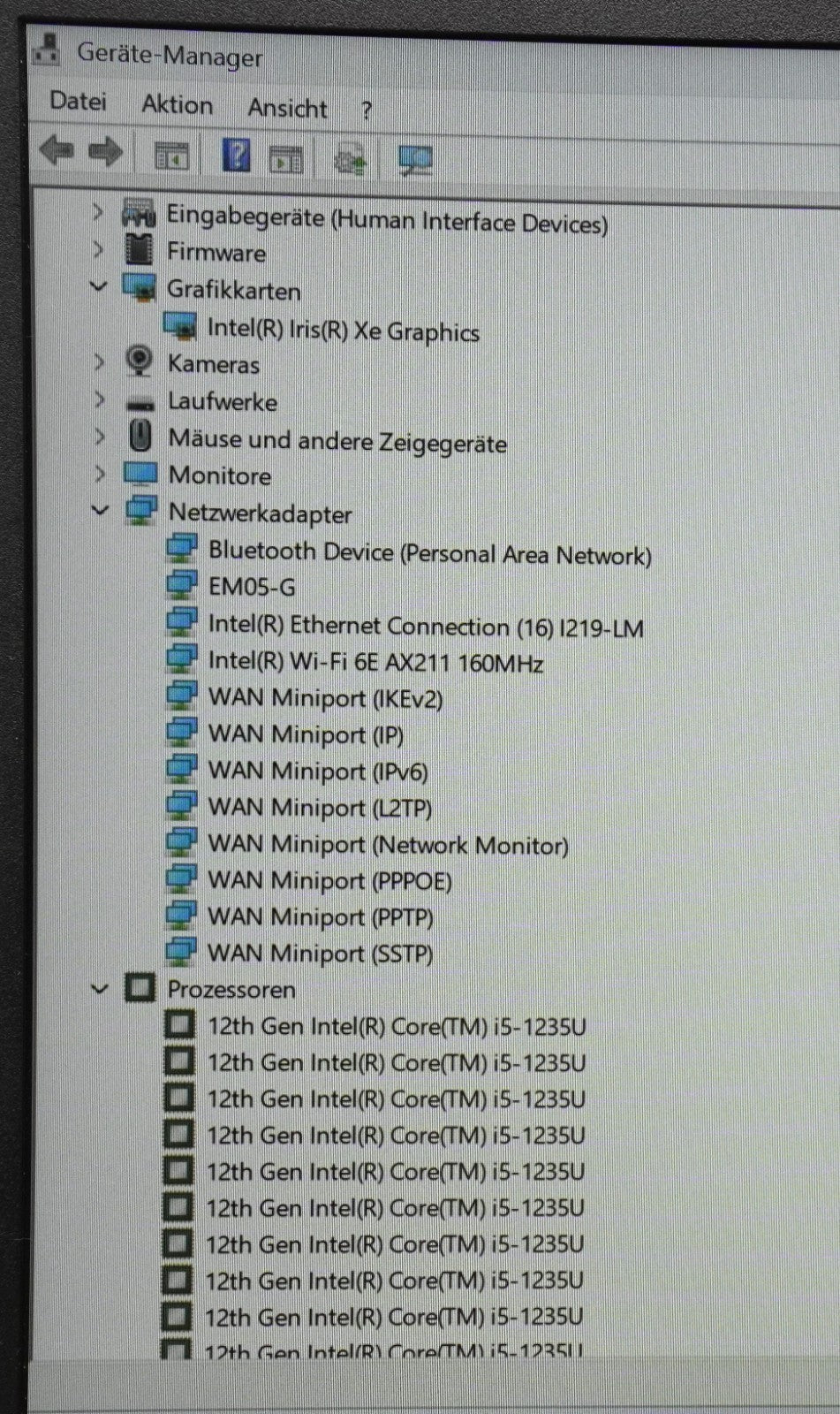
Task: Click the Wi-Fi 6E AX211 adapter icon
Action: pyautogui.click(x=182, y=658)
